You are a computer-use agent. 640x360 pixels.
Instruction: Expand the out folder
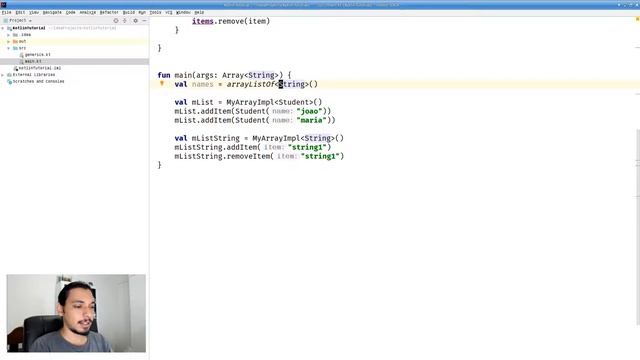9,42
